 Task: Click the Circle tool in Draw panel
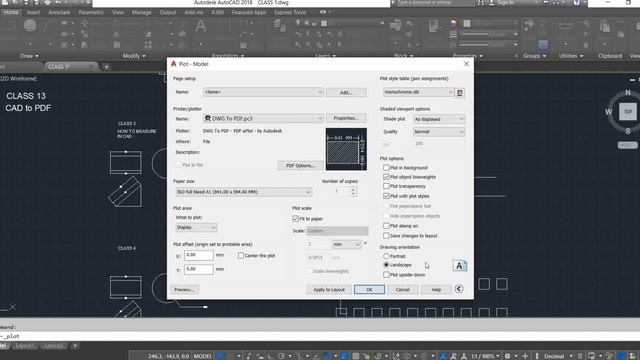tap(30, 26)
